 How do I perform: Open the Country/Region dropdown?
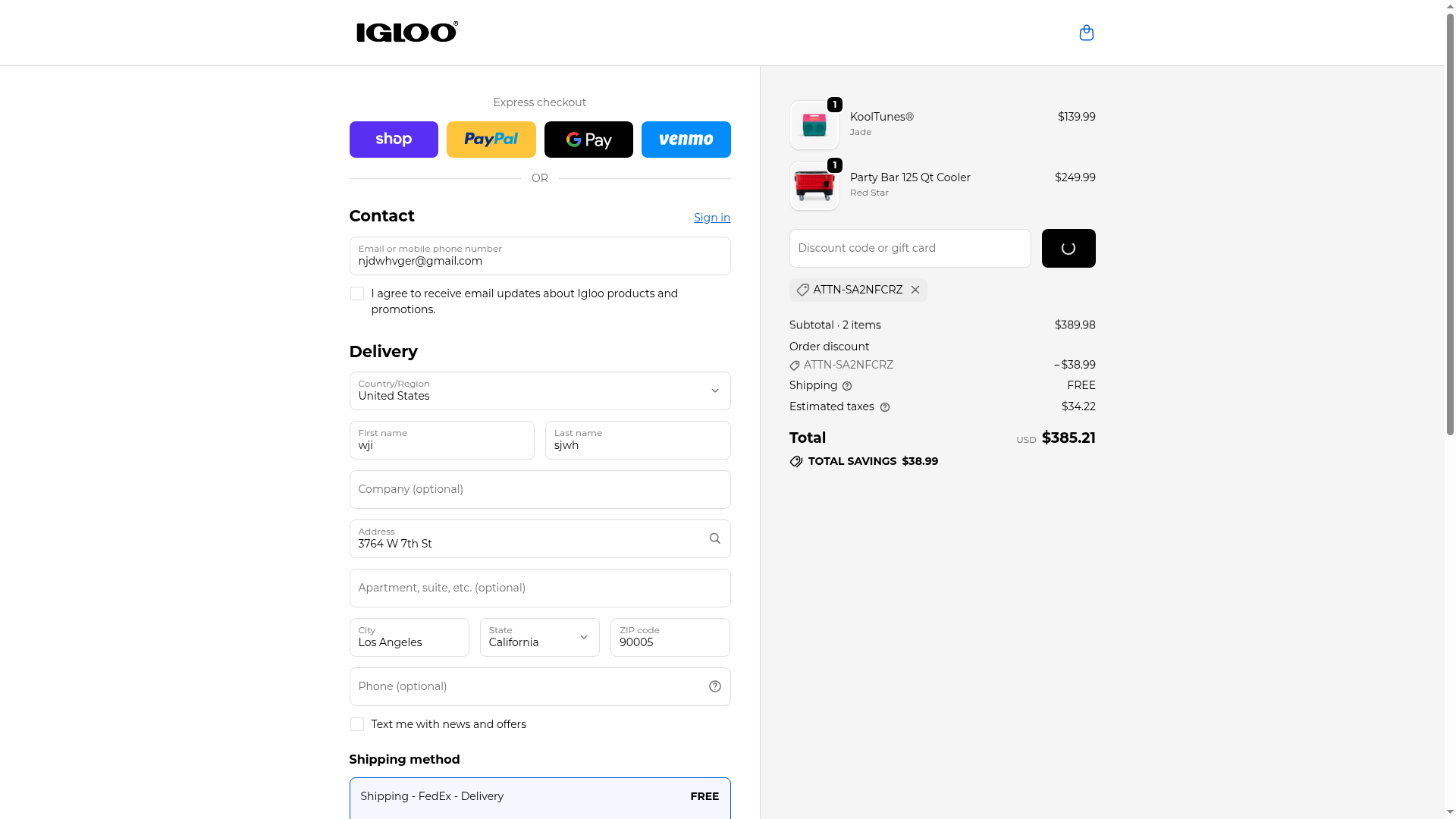[x=539, y=391]
